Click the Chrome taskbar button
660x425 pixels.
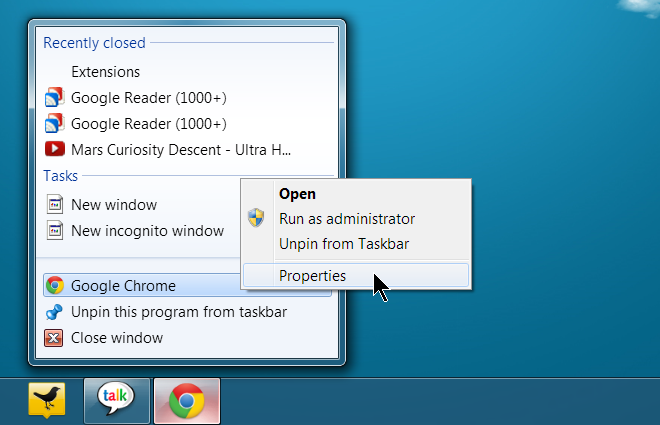pyautogui.click(x=187, y=401)
